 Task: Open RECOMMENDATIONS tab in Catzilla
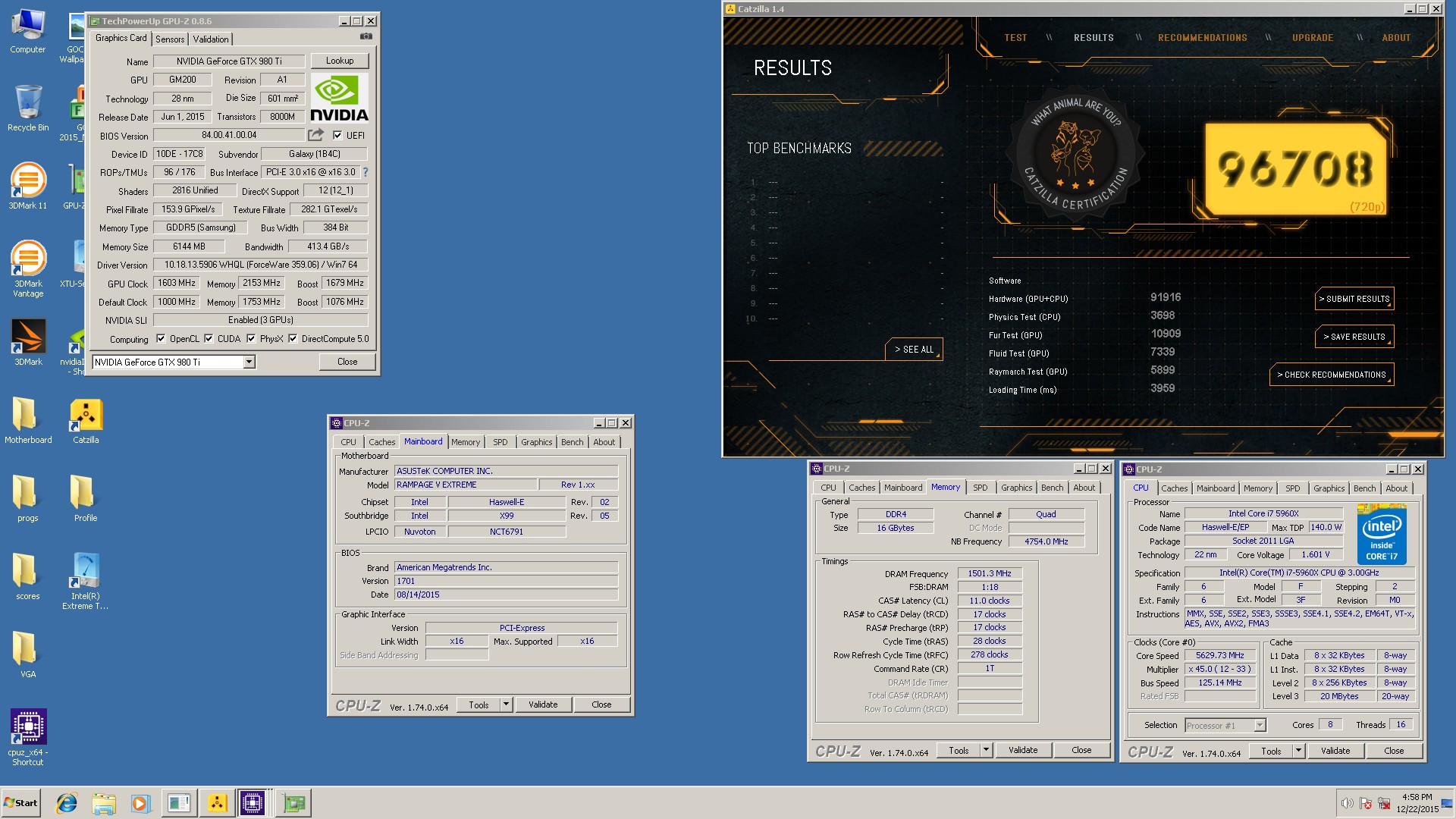coord(1202,38)
